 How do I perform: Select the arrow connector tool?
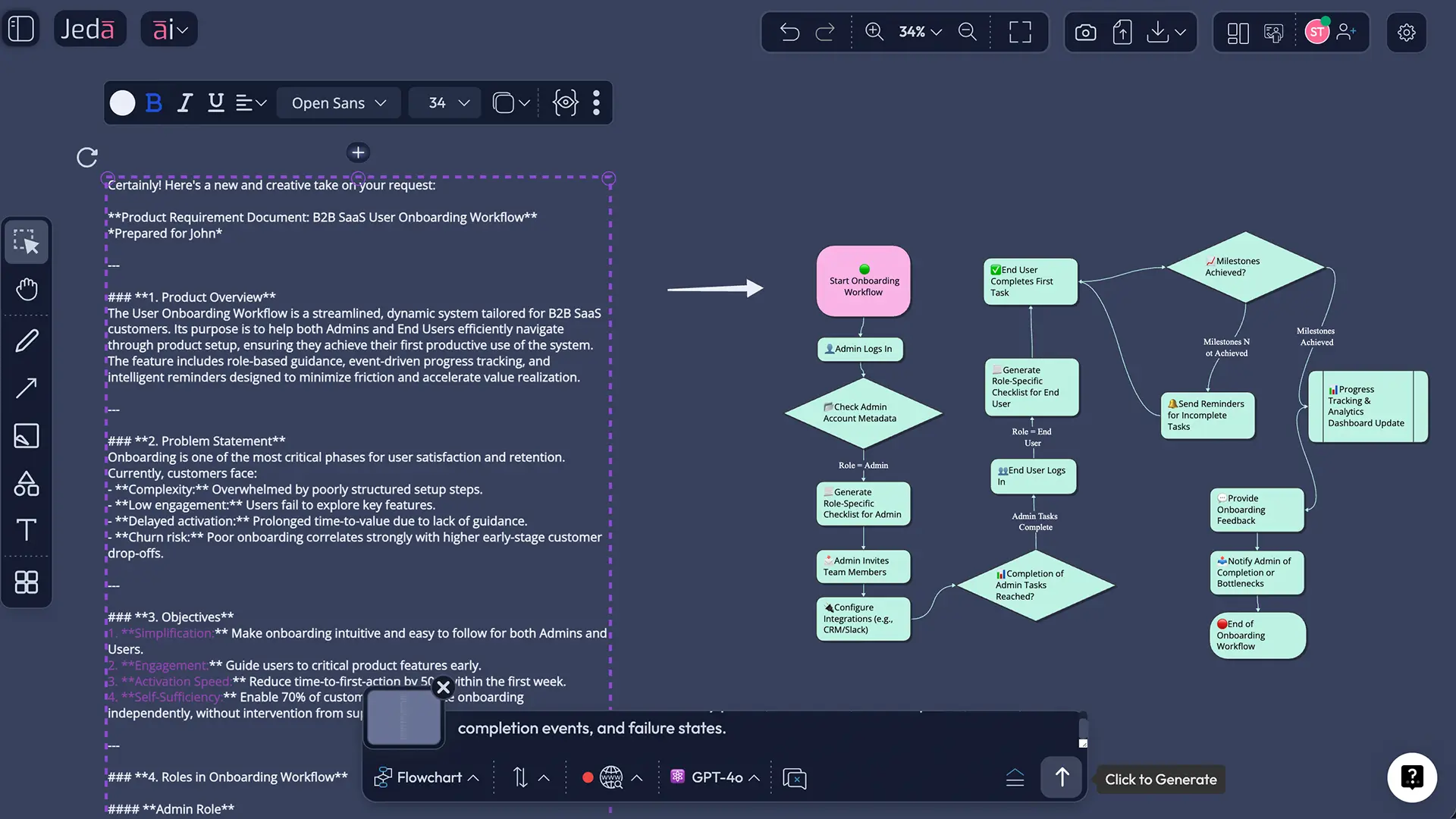coord(27,388)
